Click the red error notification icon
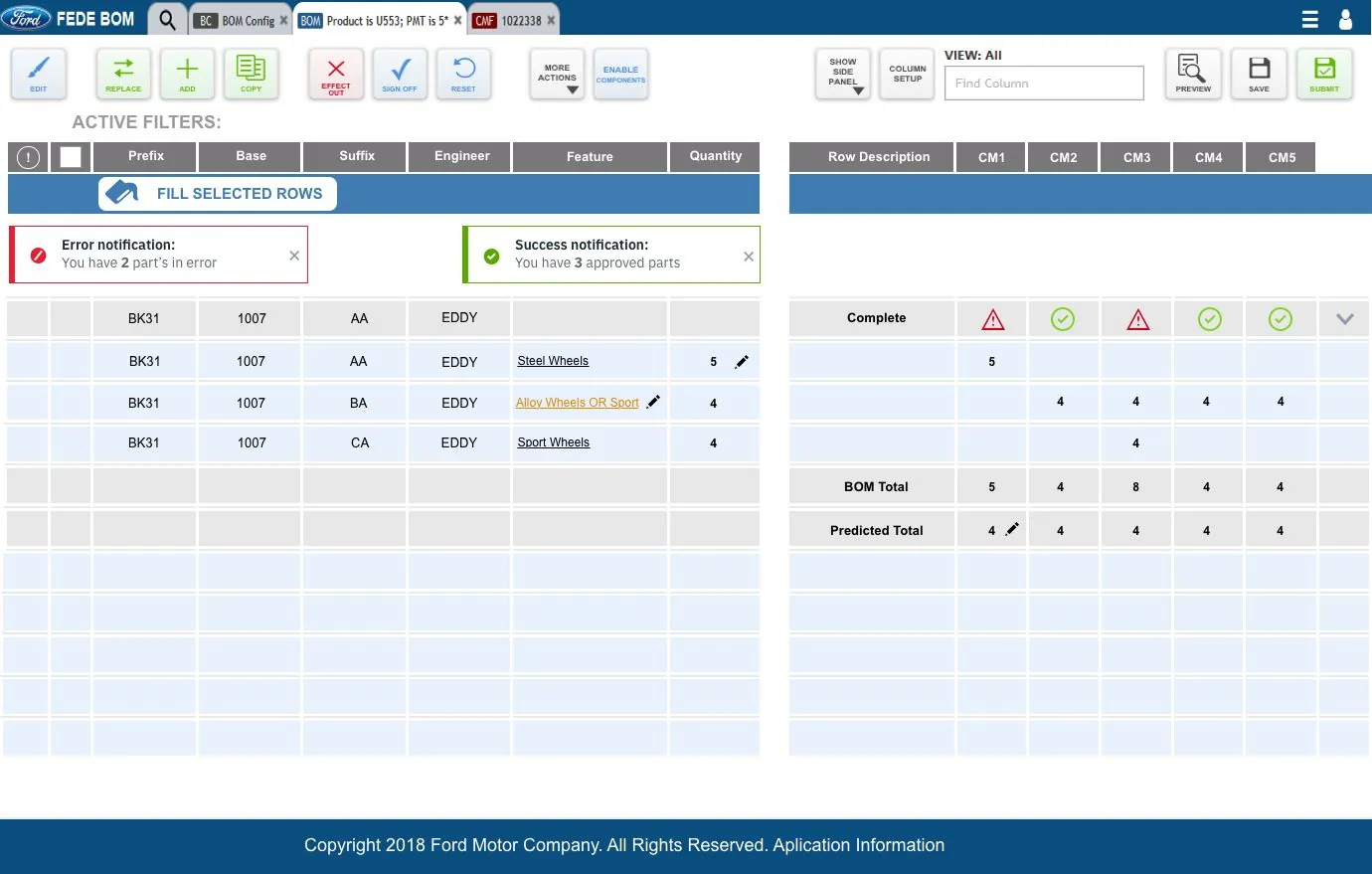The image size is (1372, 874). click(38, 256)
